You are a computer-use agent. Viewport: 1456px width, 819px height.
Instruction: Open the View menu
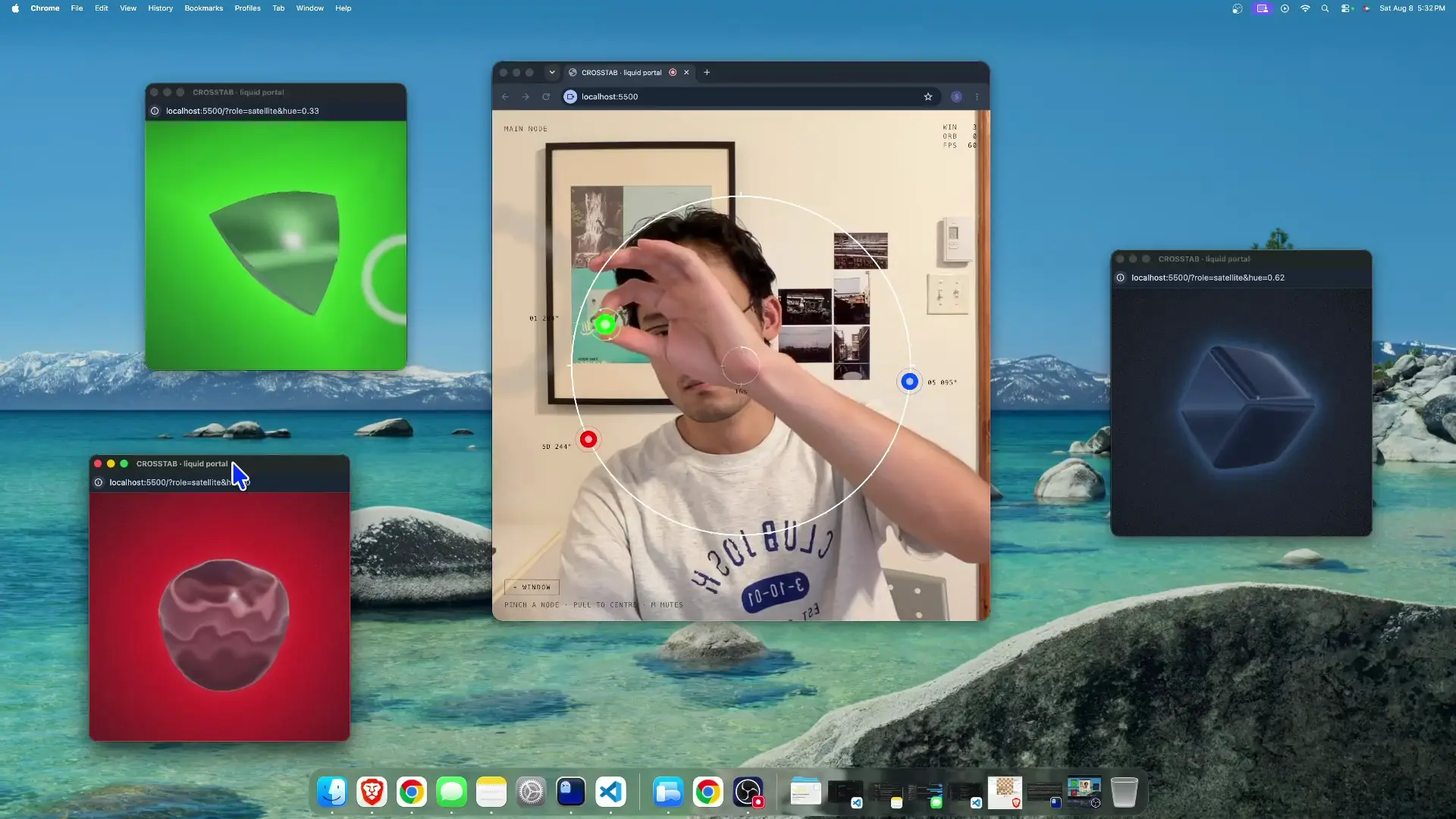pyautogui.click(x=128, y=8)
